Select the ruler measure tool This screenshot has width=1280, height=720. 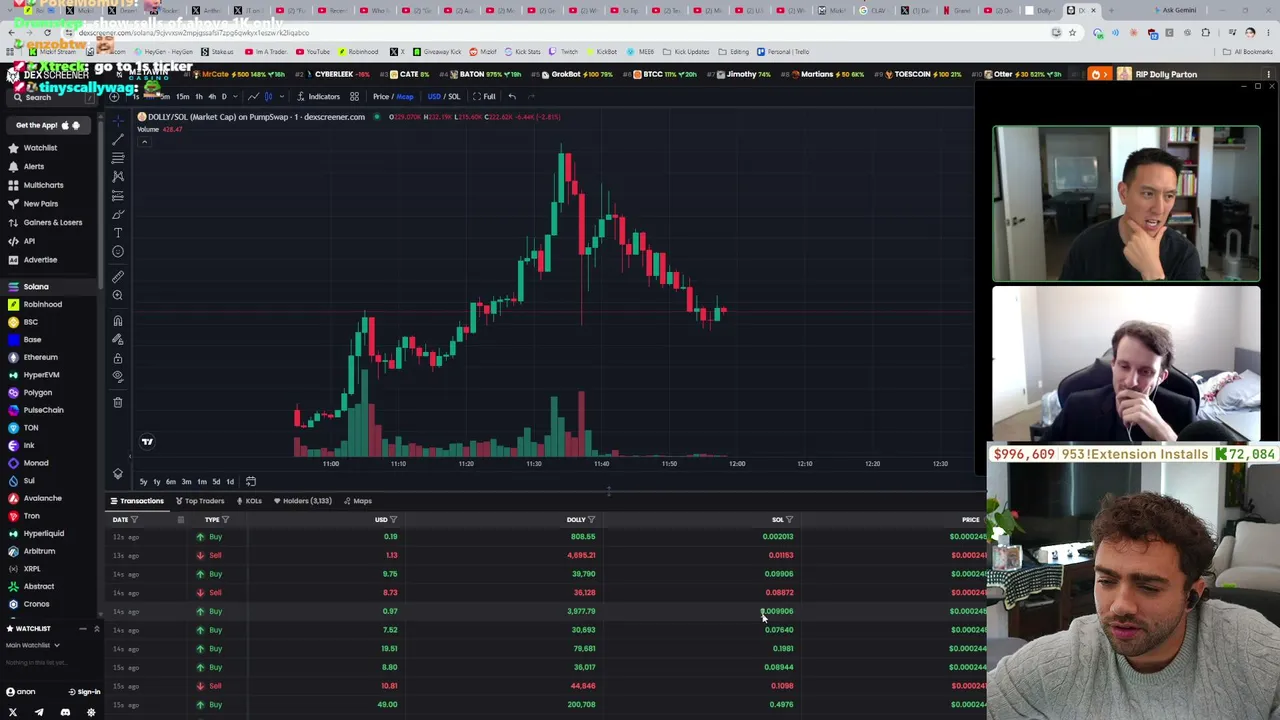[x=118, y=277]
